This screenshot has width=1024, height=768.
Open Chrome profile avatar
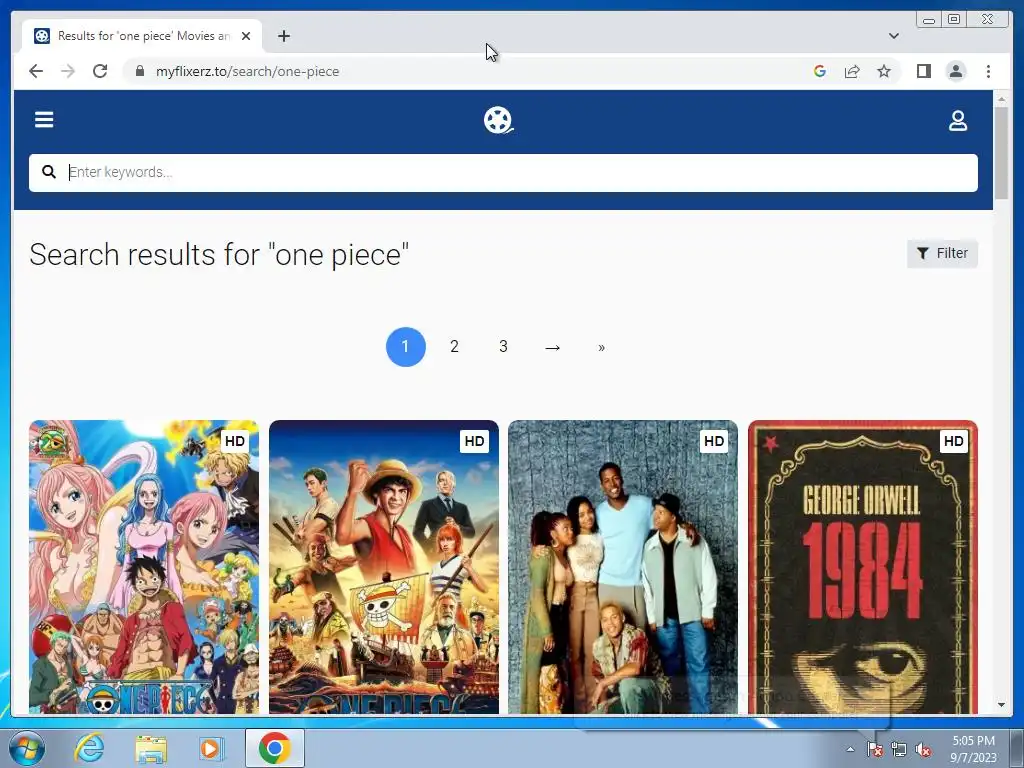955,71
